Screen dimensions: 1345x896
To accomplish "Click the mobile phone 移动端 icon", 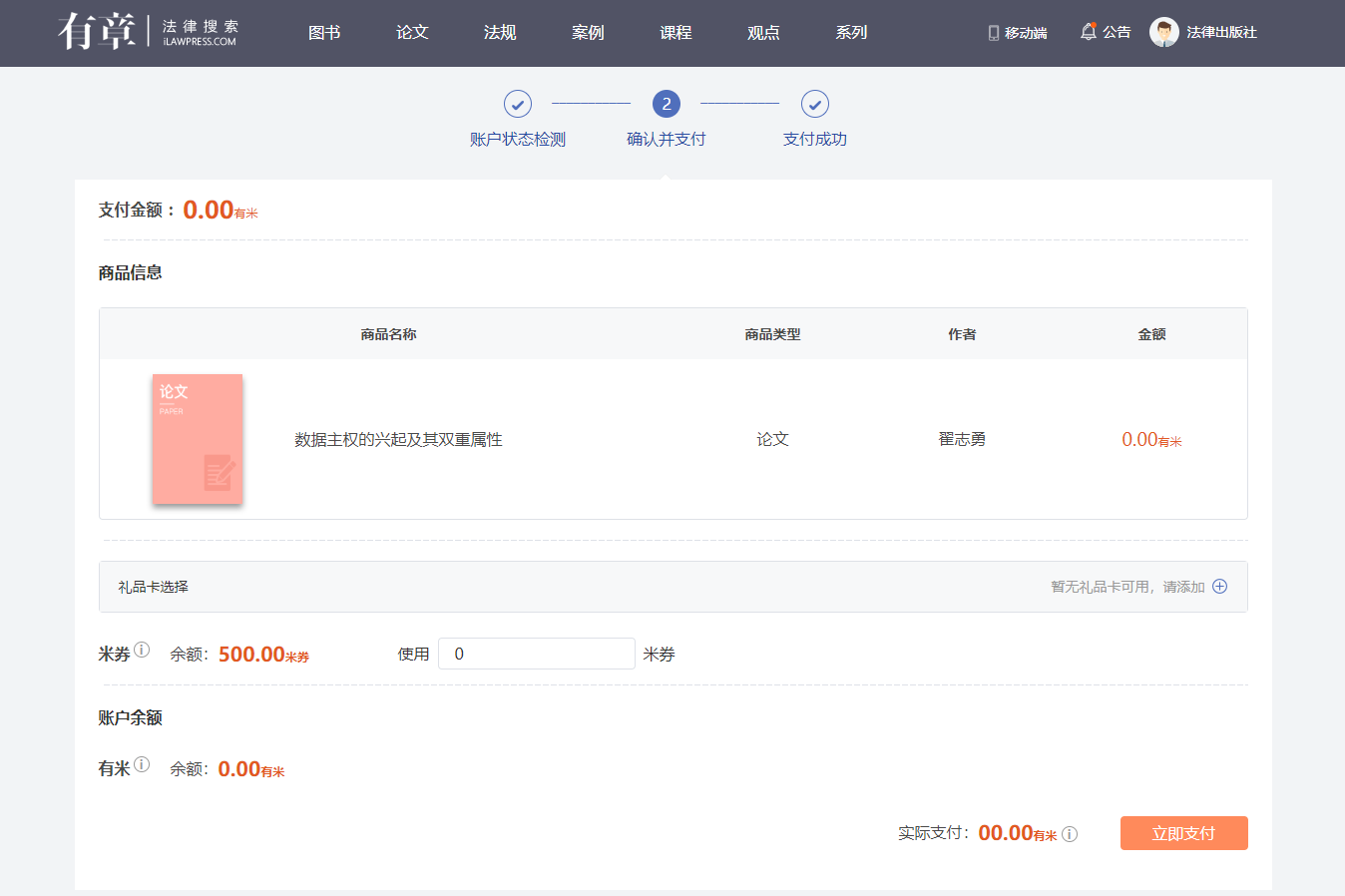I will tap(993, 33).
